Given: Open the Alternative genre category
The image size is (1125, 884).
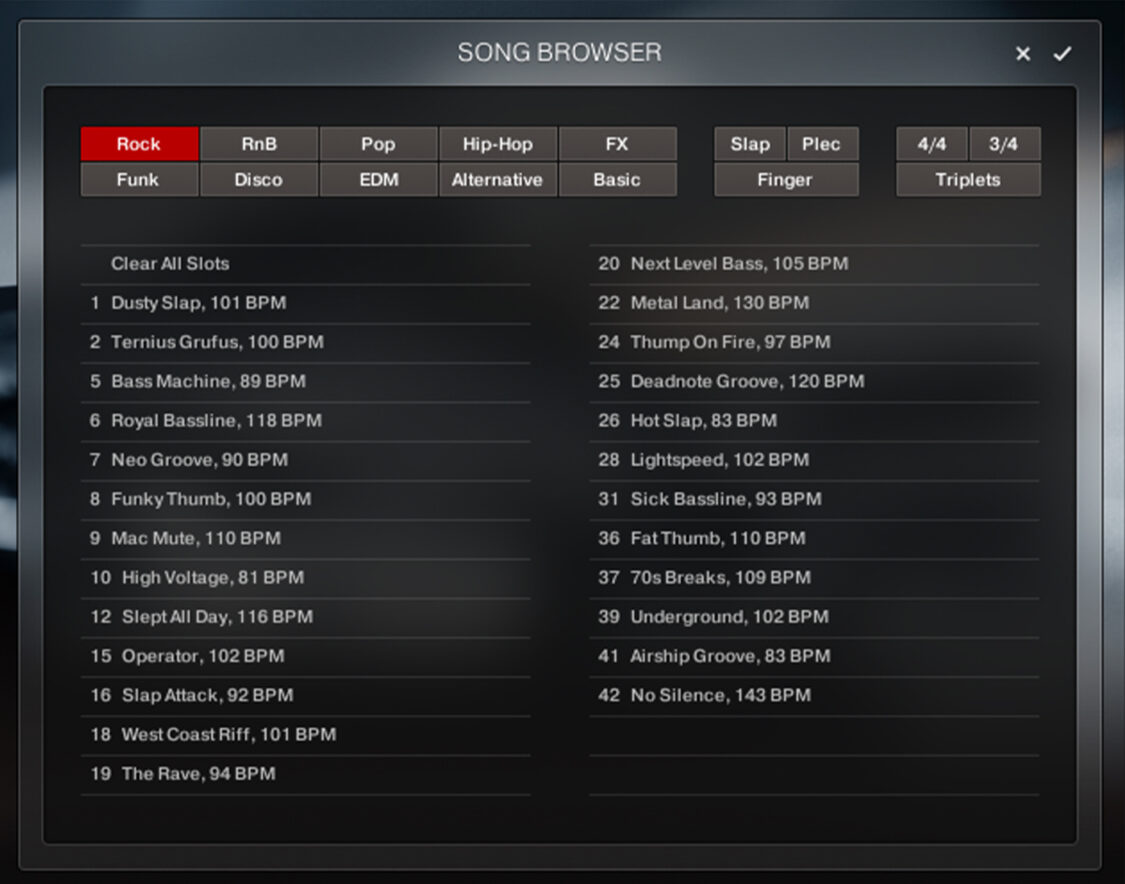Looking at the screenshot, I should tap(498, 180).
